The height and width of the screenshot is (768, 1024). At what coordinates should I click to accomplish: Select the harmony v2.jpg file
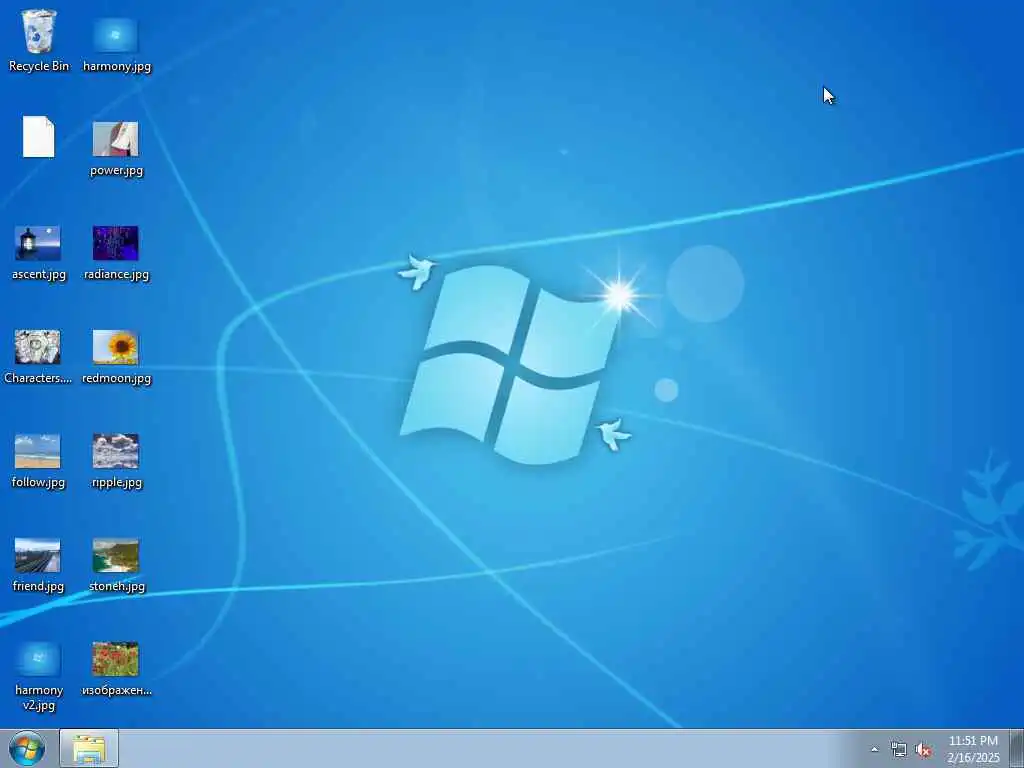(x=39, y=676)
